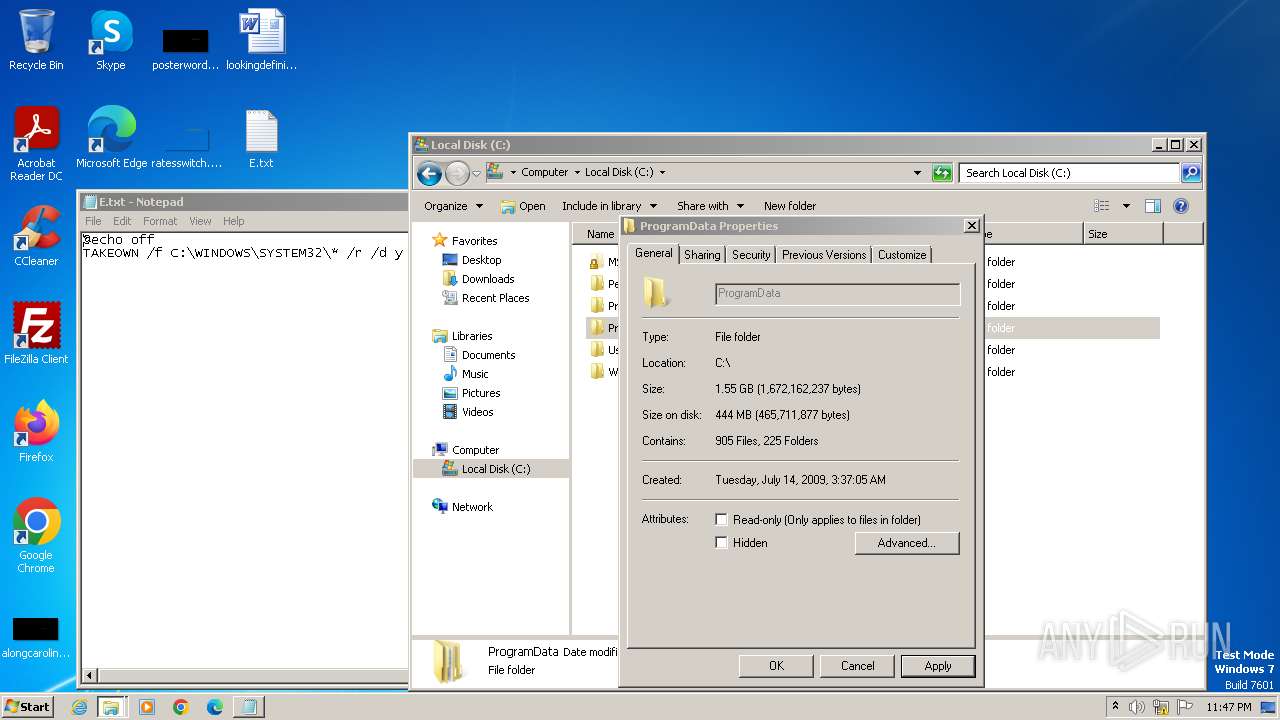Enable the Read-only attribute checkbox

tap(721, 520)
